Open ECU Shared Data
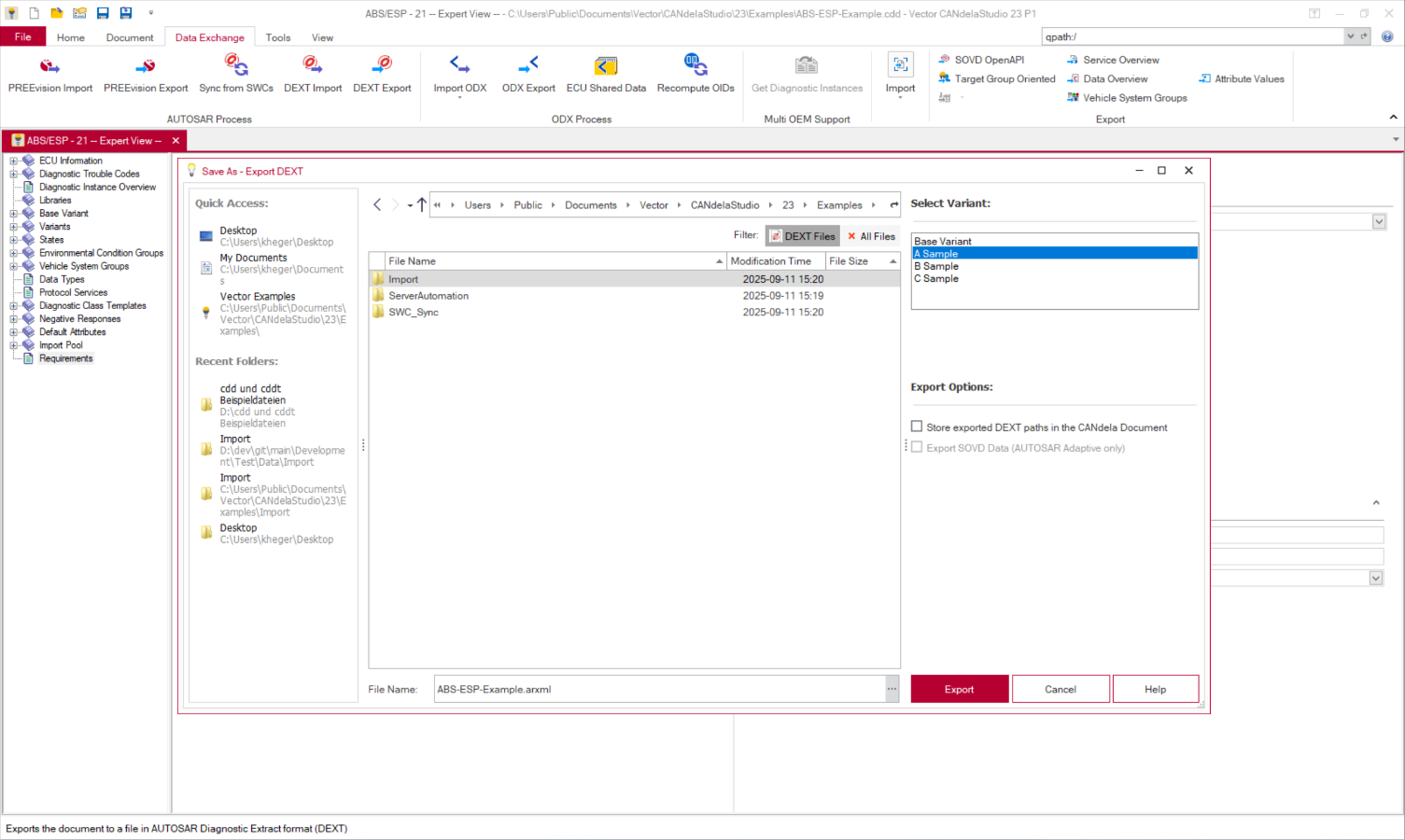Image resolution: width=1405 pixels, height=840 pixels. pyautogui.click(x=606, y=75)
